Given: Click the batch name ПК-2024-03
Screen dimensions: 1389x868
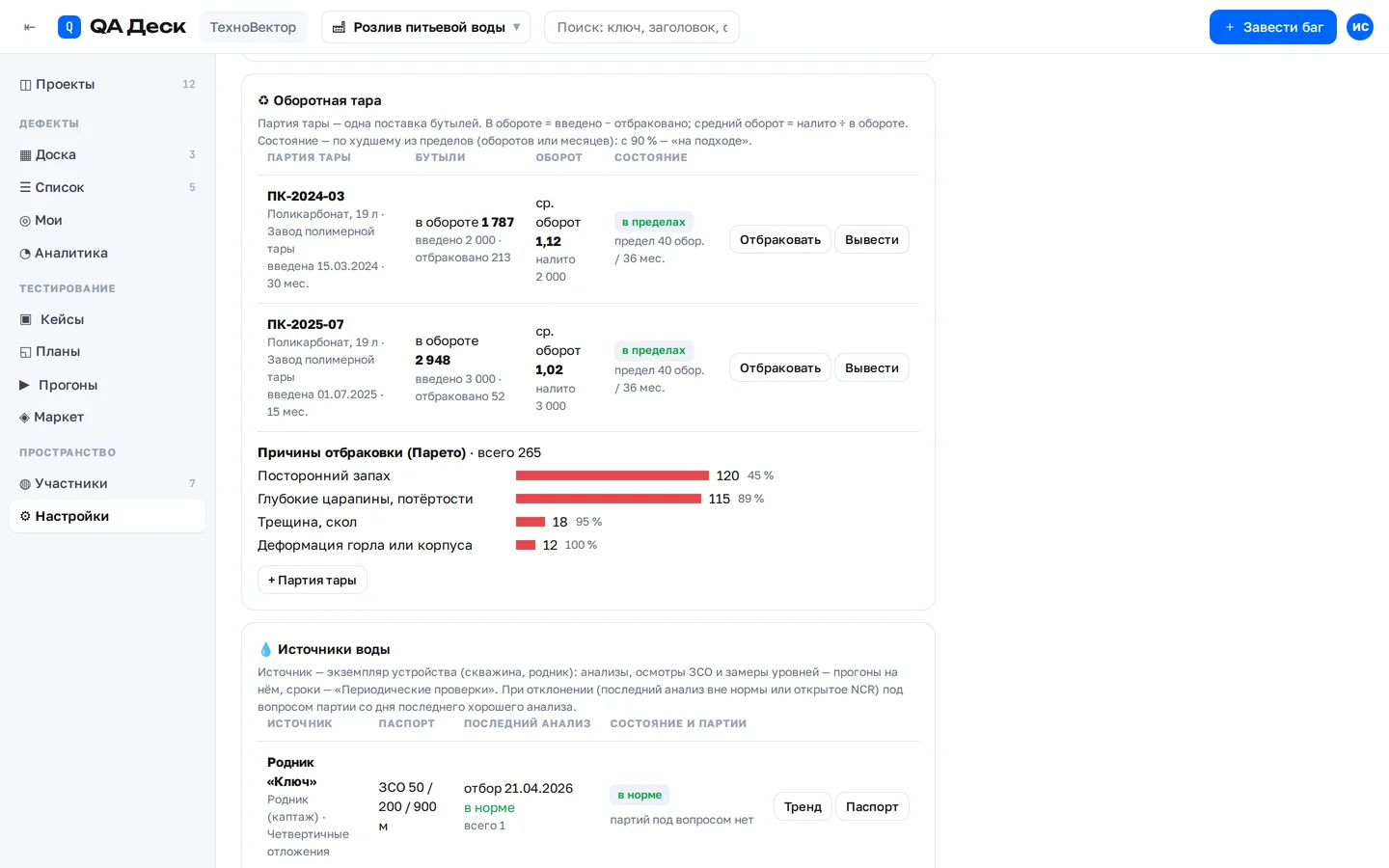Looking at the screenshot, I should pyautogui.click(x=306, y=196).
